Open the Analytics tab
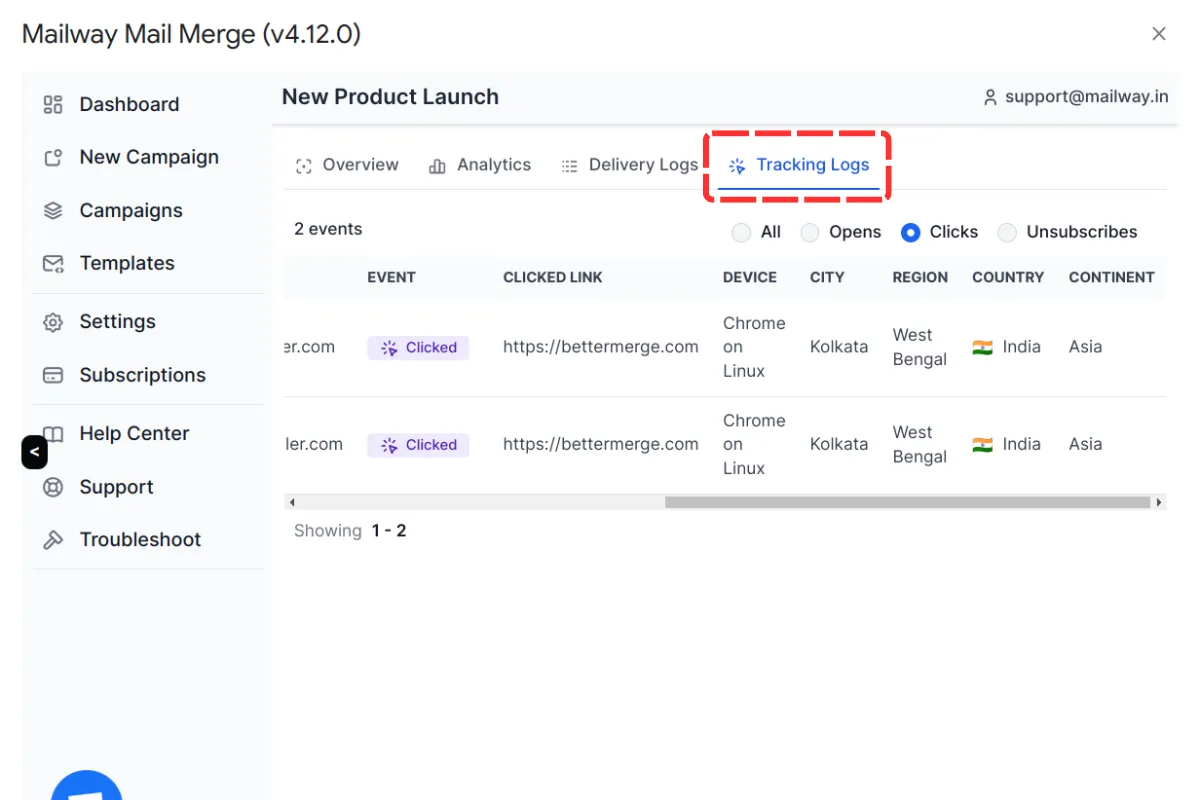1200x800 pixels. [480, 165]
